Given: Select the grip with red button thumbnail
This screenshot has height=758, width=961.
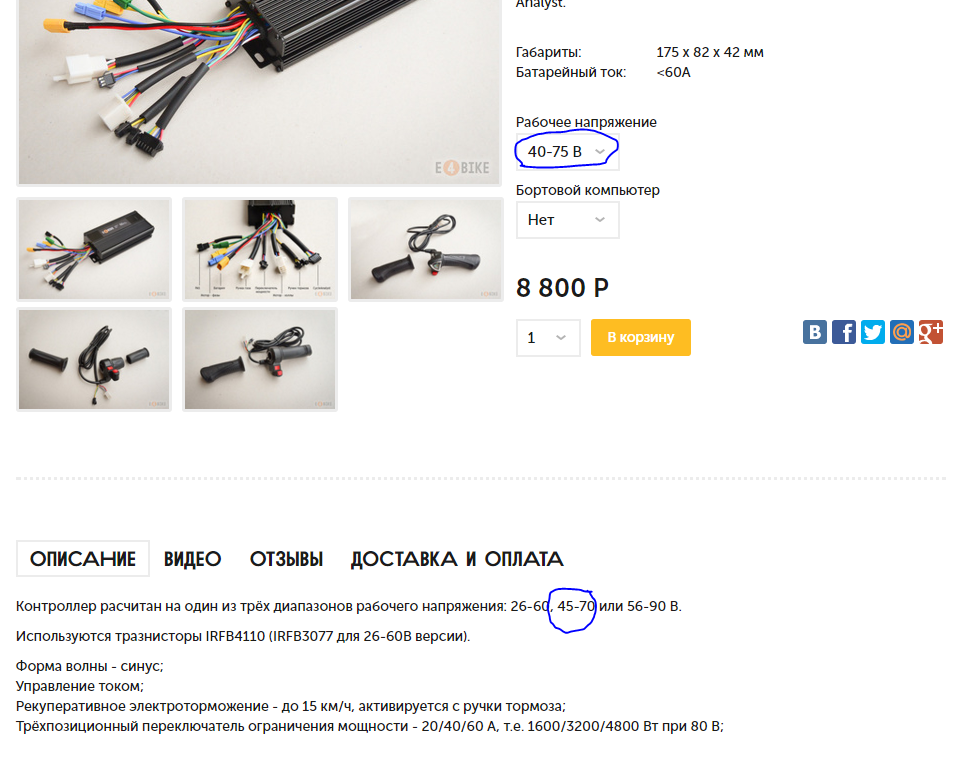Looking at the screenshot, I should coord(260,360).
